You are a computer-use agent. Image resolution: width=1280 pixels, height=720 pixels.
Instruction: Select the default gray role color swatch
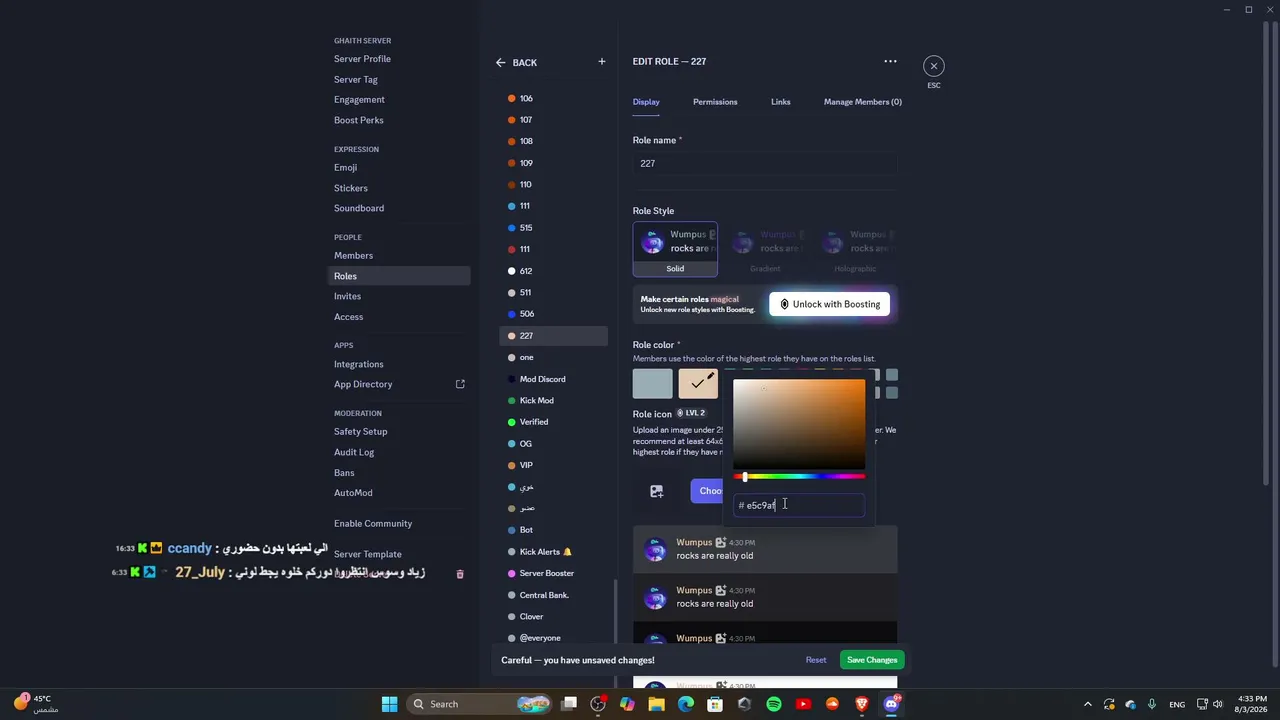click(x=653, y=384)
